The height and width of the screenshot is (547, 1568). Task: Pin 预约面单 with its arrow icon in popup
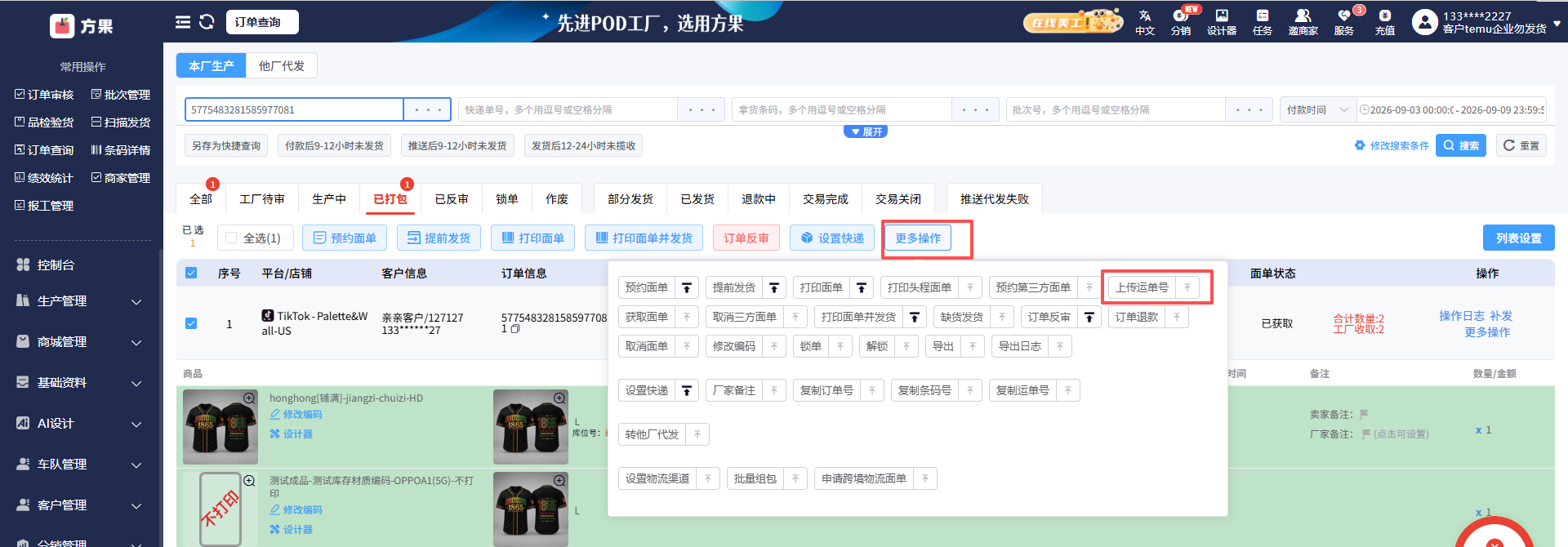(687, 287)
